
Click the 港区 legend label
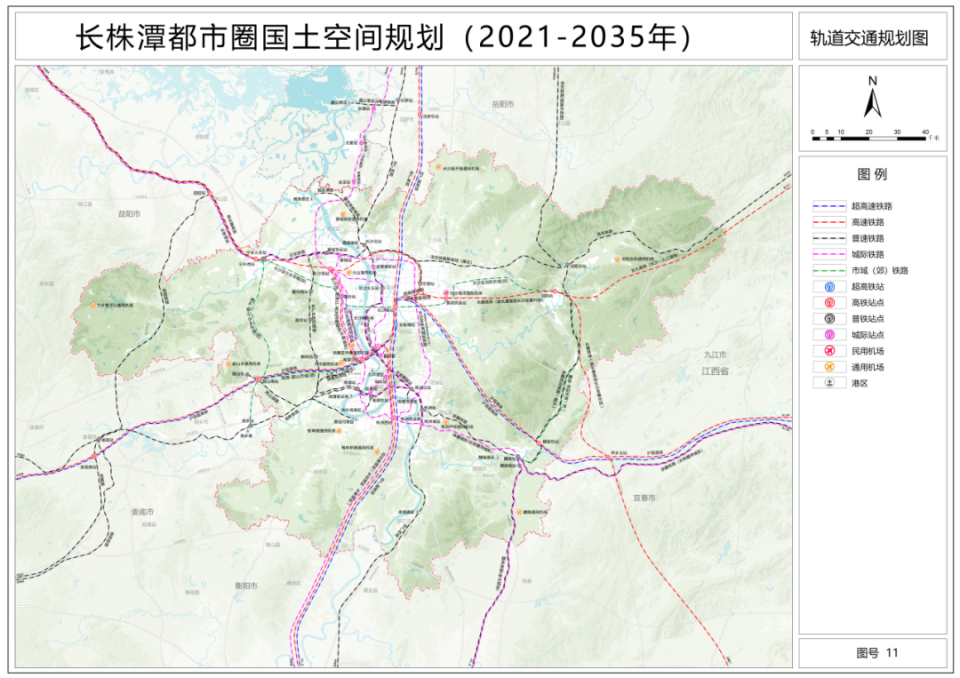[860, 383]
